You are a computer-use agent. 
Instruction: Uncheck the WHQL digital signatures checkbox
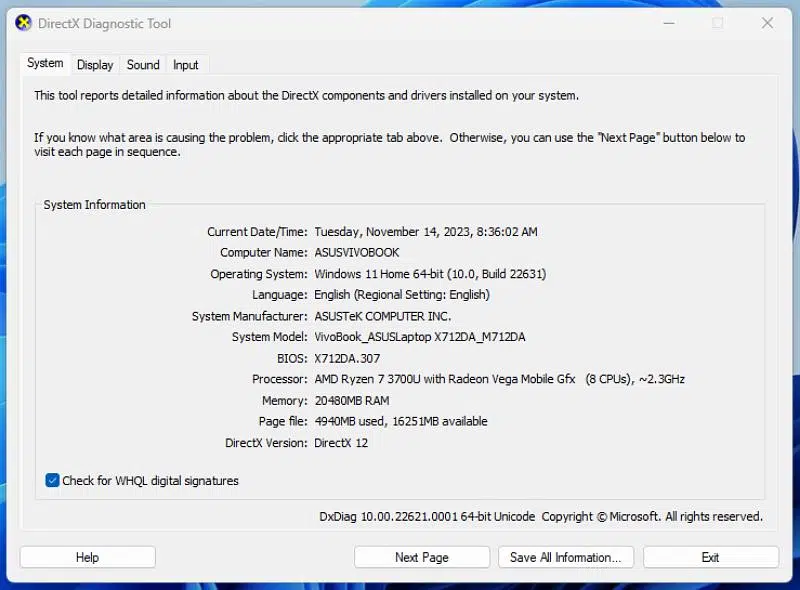(x=53, y=481)
